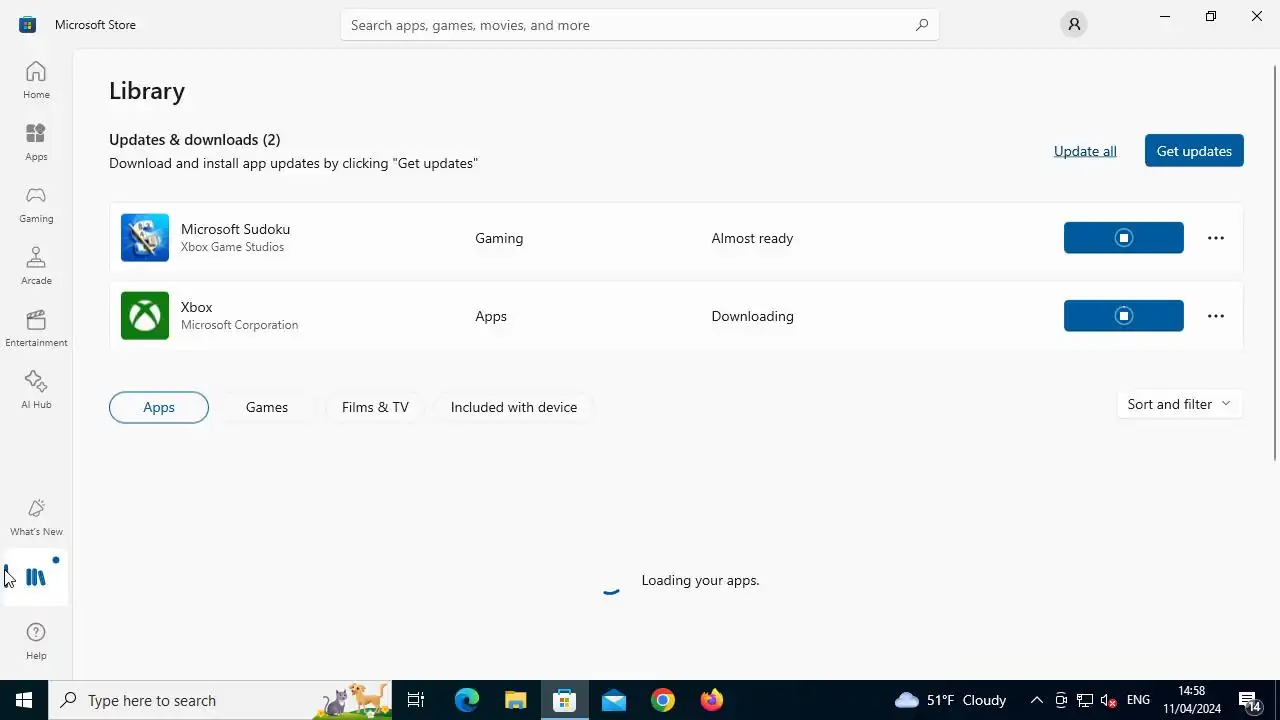Select the Included with device tab
The height and width of the screenshot is (720, 1280).
[x=514, y=407]
